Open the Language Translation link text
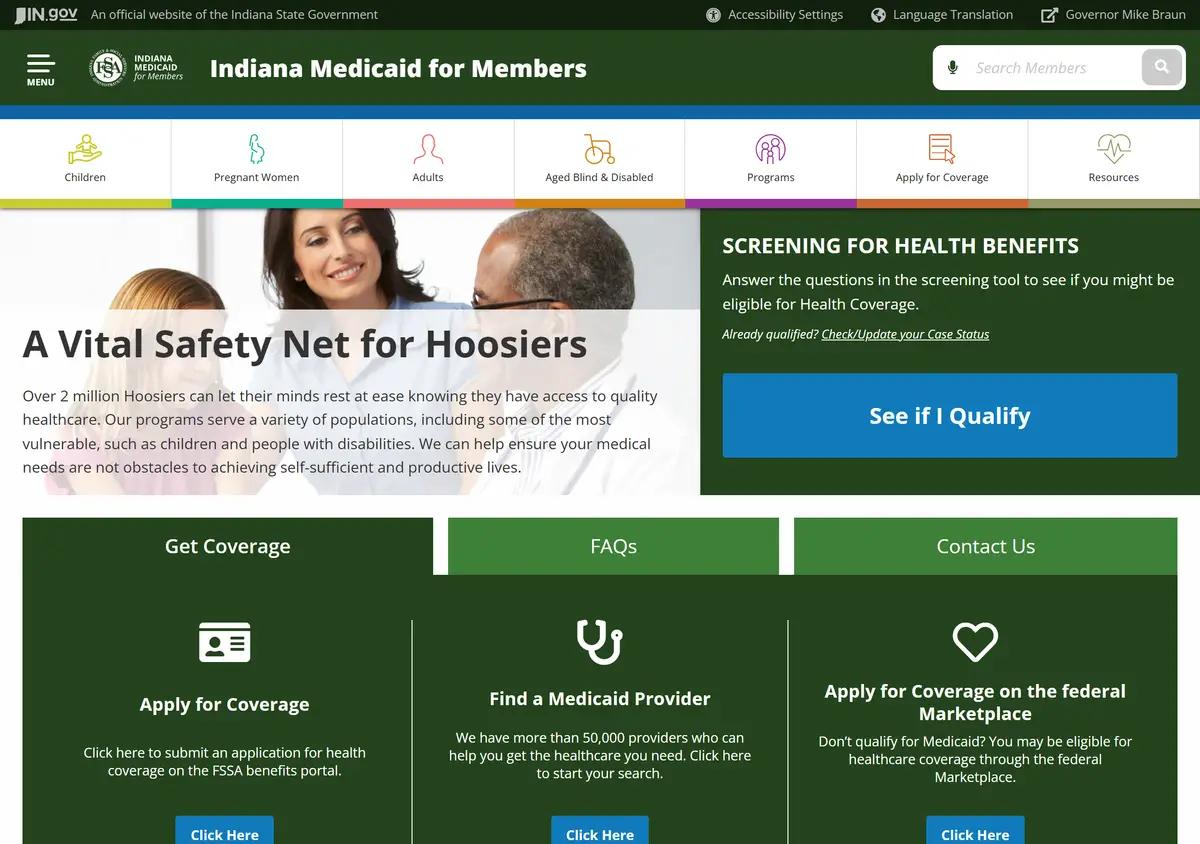 953,15
